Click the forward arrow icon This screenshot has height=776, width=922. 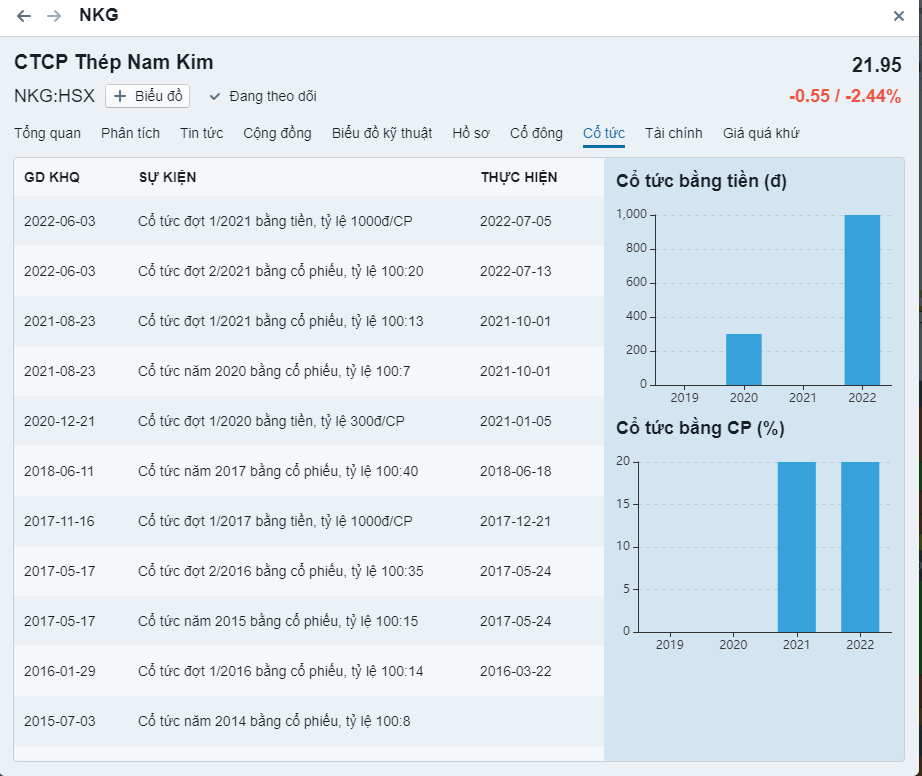tap(54, 16)
